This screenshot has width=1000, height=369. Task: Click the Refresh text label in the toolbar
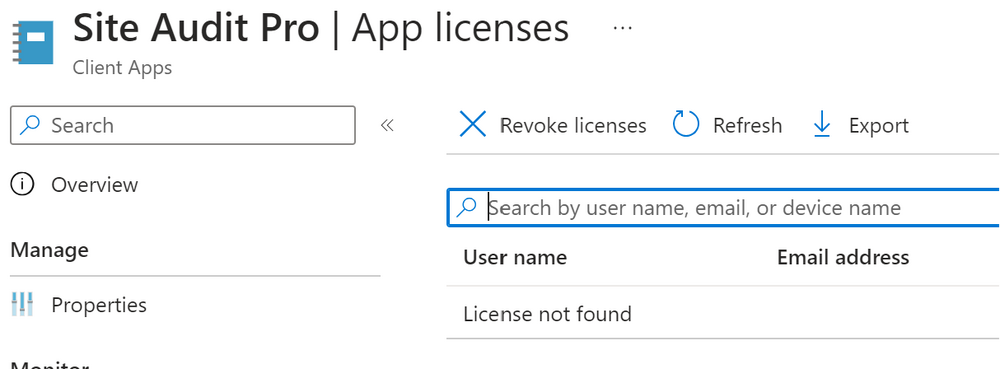pyautogui.click(x=747, y=126)
